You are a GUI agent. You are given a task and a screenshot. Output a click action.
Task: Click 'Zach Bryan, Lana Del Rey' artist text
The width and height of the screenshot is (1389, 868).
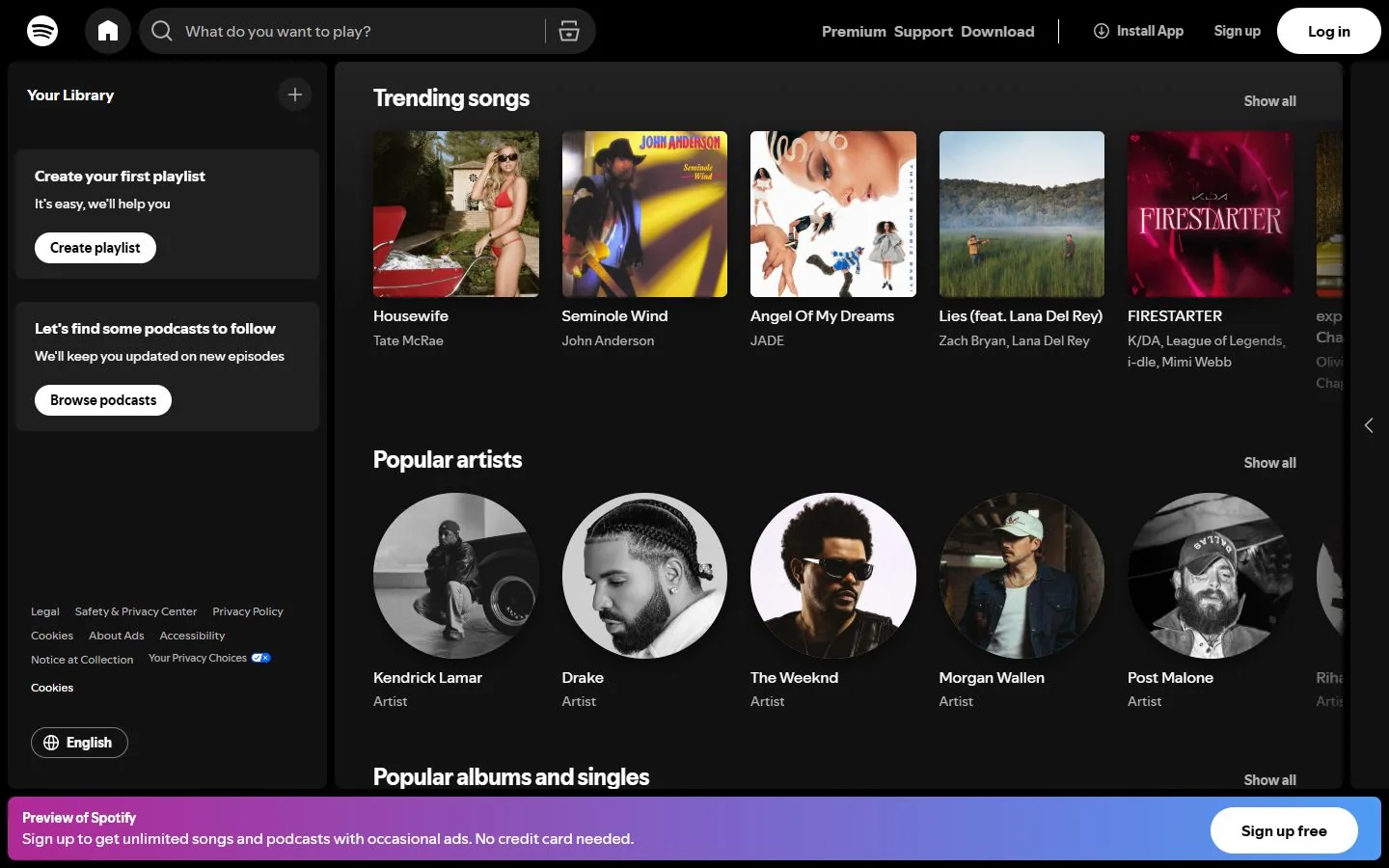click(x=1014, y=340)
